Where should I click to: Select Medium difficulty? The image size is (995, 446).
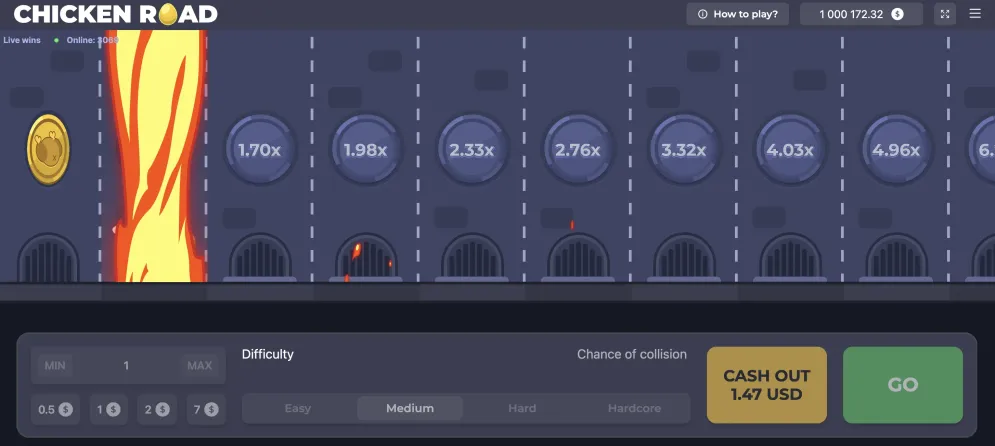coord(410,408)
